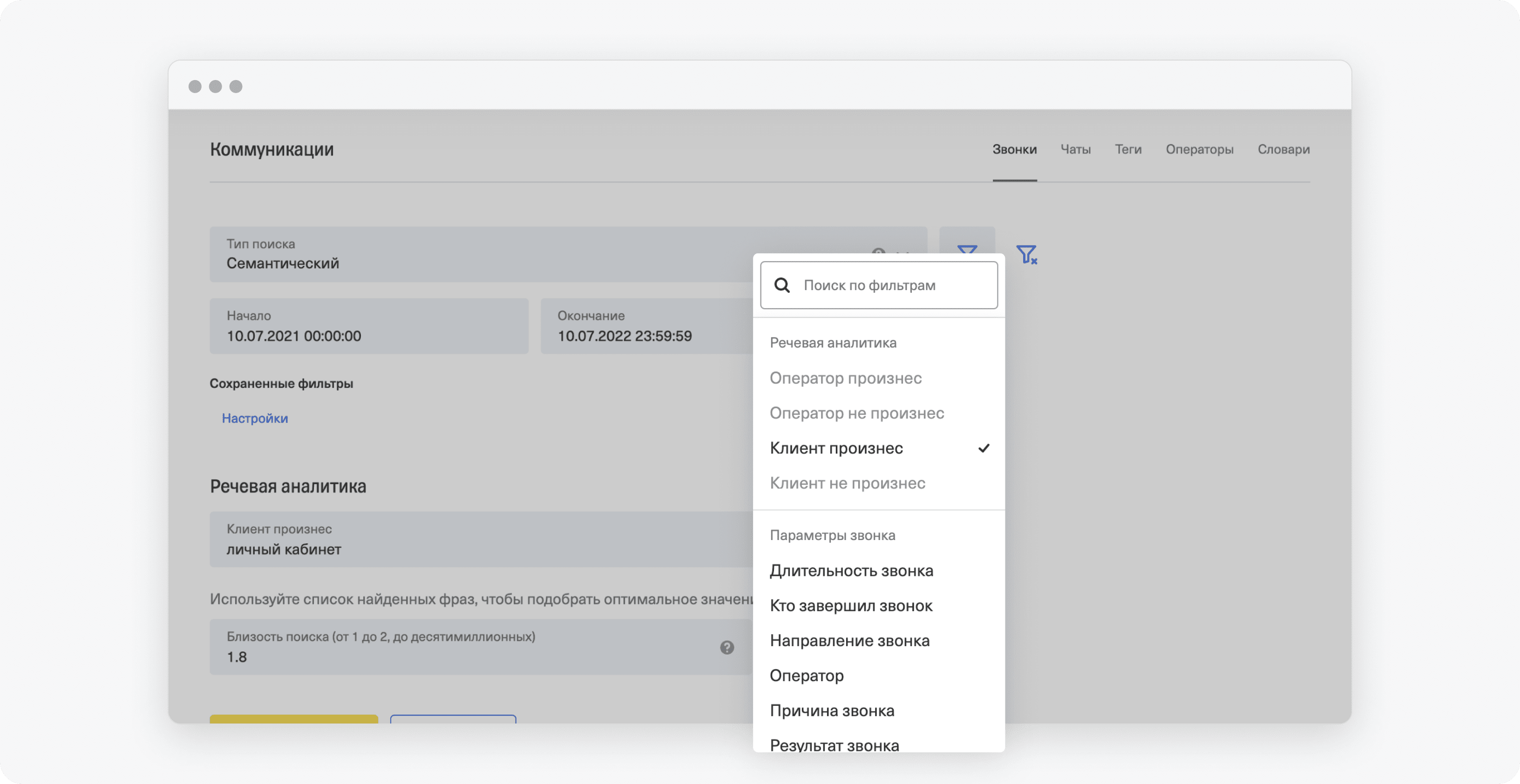Screen dimensions: 1520x784
Task: Open the Настройки link under saved filters
Action: click(x=255, y=418)
